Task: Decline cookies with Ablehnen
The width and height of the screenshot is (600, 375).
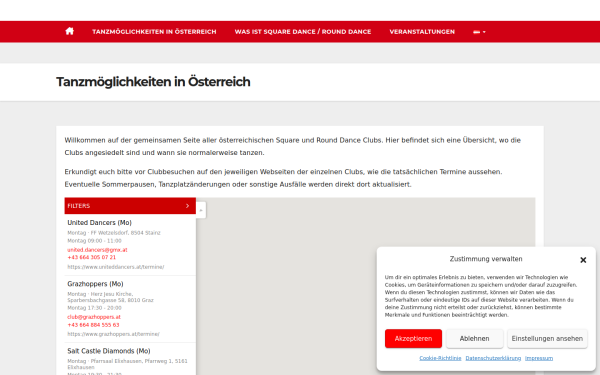Action: (474, 339)
